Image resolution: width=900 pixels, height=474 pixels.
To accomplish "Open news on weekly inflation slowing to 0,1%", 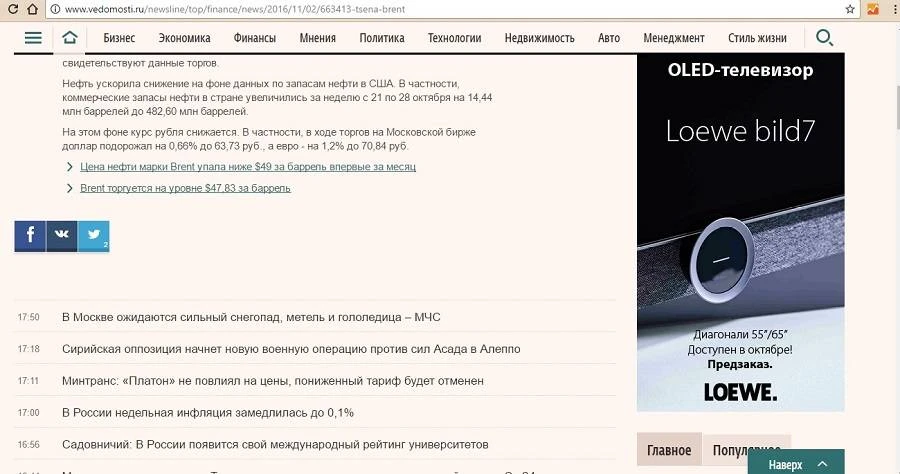I will point(208,413).
